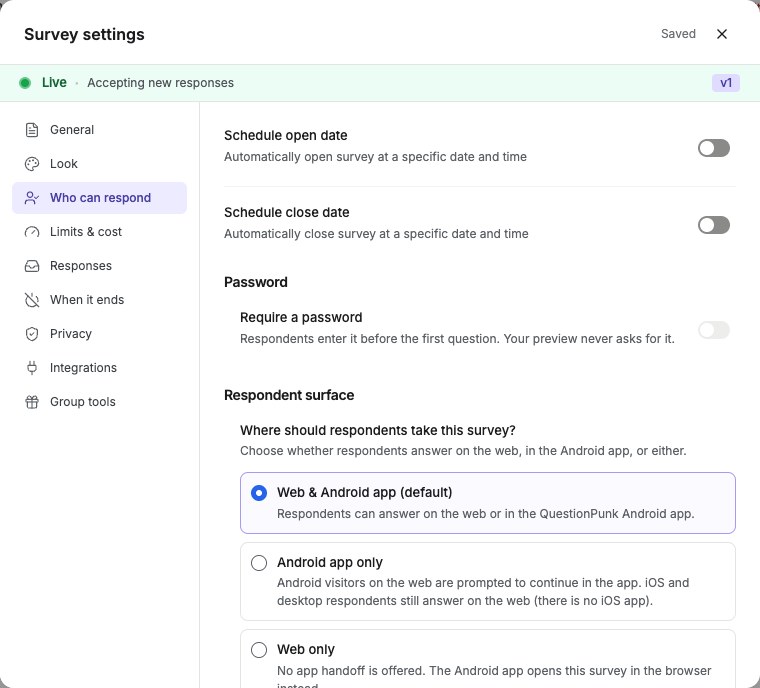The width and height of the screenshot is (760, 688).
Task: Select the Who can respond section
Action: click(x=99, y=198)
